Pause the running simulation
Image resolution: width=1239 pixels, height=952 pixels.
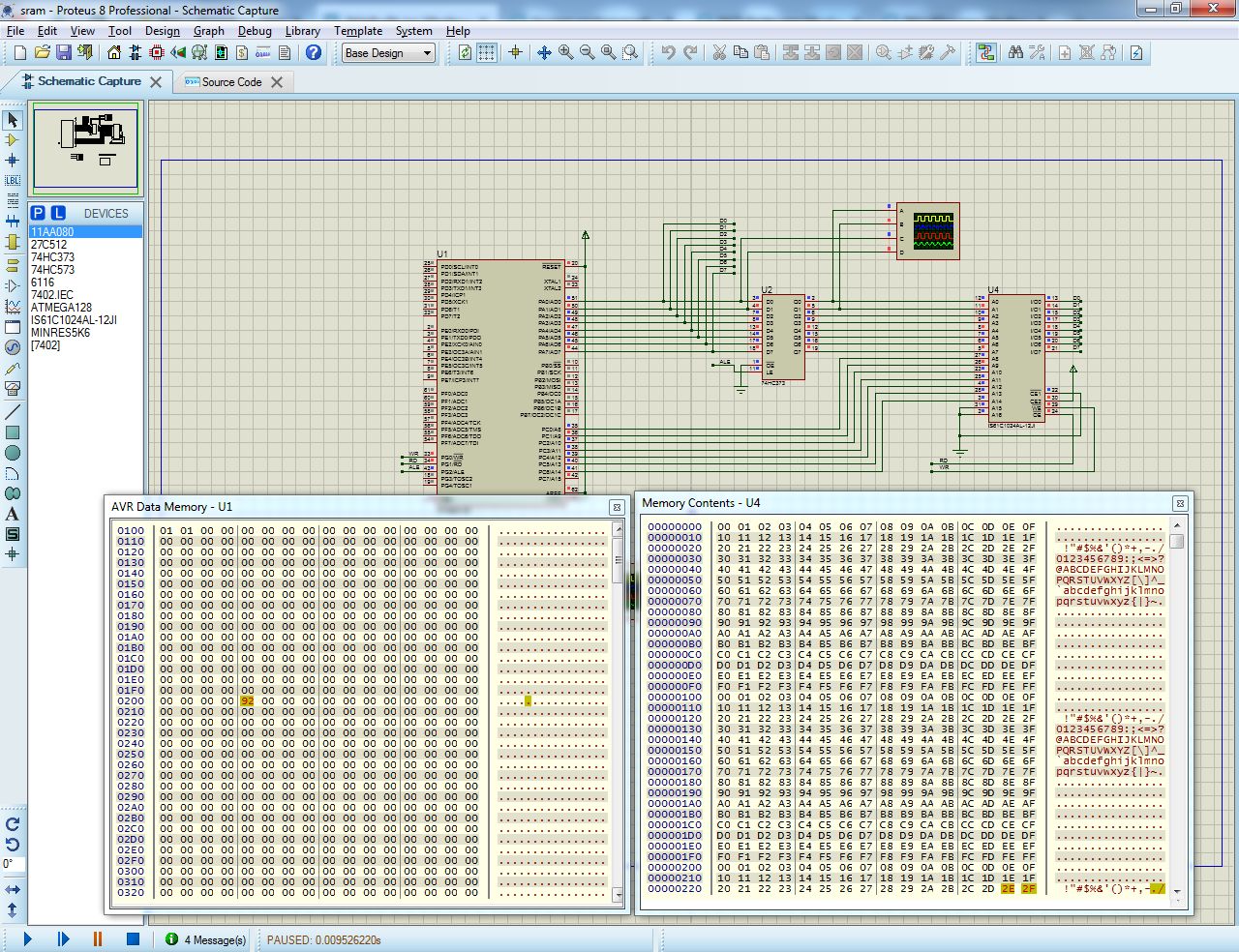click(x=98, y=938)
